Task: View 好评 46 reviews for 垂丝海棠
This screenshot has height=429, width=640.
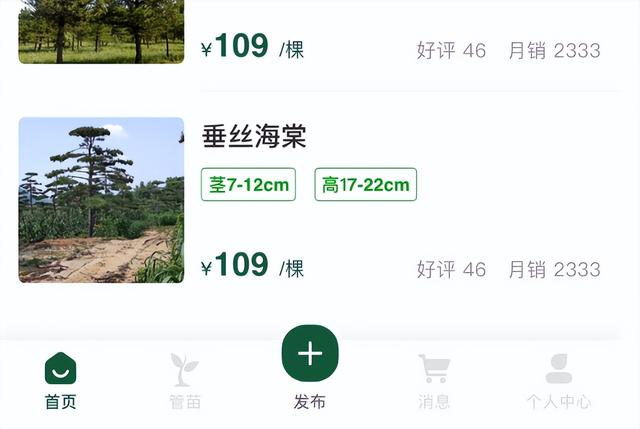Action: [451, 269]
